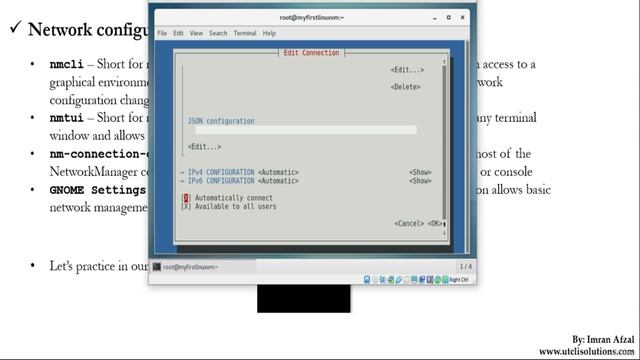Viewport: 640px width, 360px height.
Task: Open the File menu in the terminal
Action: [162, 33]
